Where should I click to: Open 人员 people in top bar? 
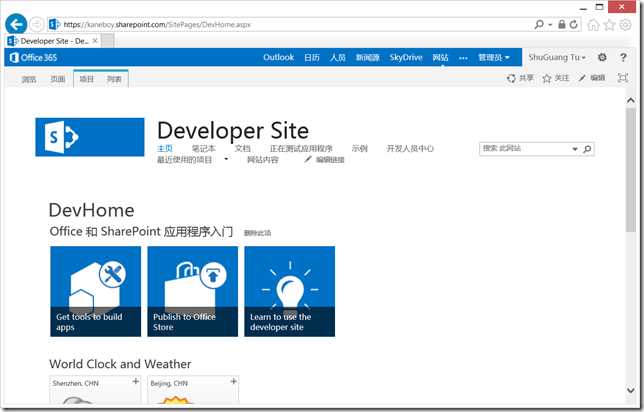[338, 58]
